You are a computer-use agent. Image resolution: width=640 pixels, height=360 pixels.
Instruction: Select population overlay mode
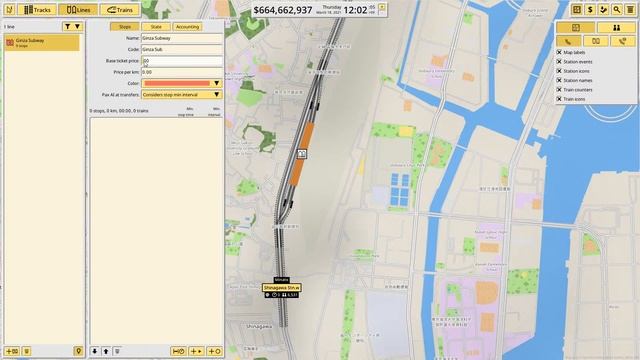pos(616,28)
